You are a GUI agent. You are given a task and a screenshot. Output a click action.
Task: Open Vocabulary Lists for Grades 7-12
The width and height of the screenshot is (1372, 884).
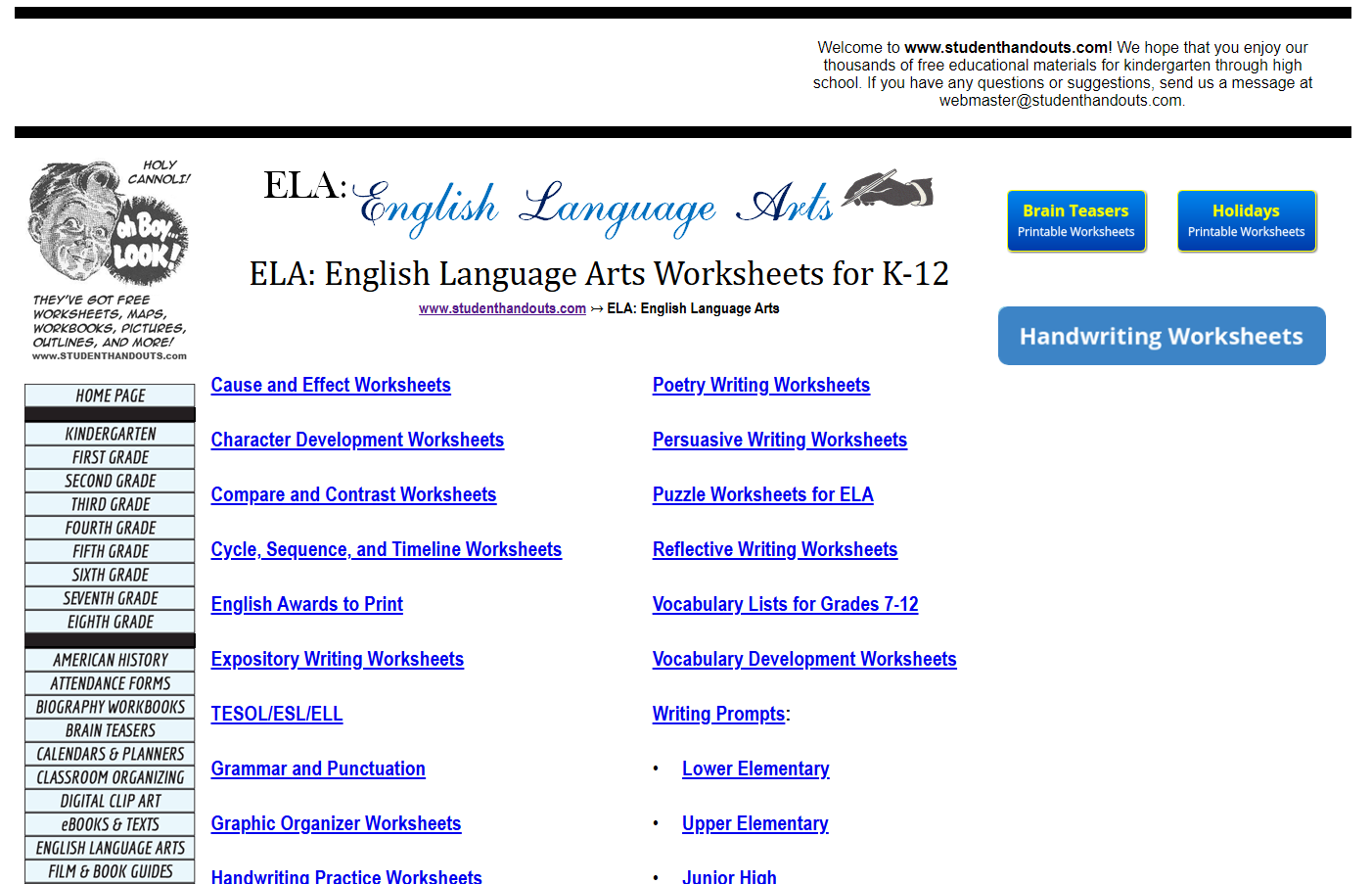[785, 604]
